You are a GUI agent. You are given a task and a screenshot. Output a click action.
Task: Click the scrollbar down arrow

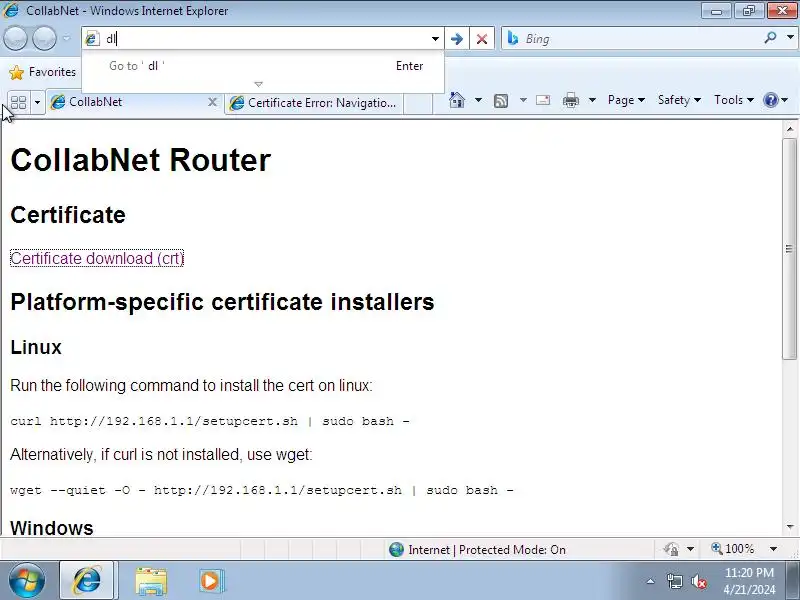pos(790,527)
